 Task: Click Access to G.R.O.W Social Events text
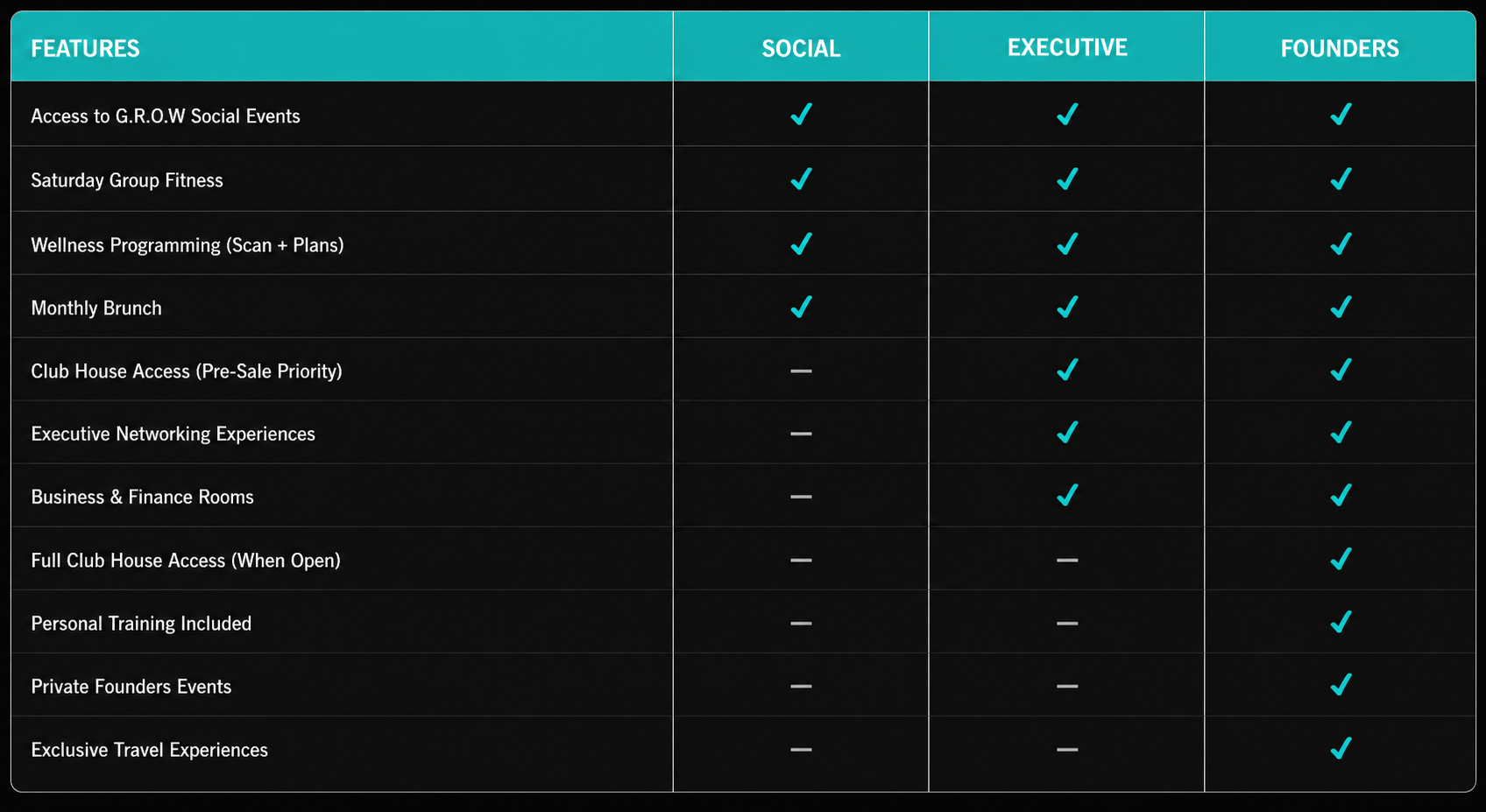[x=166, y=117]
